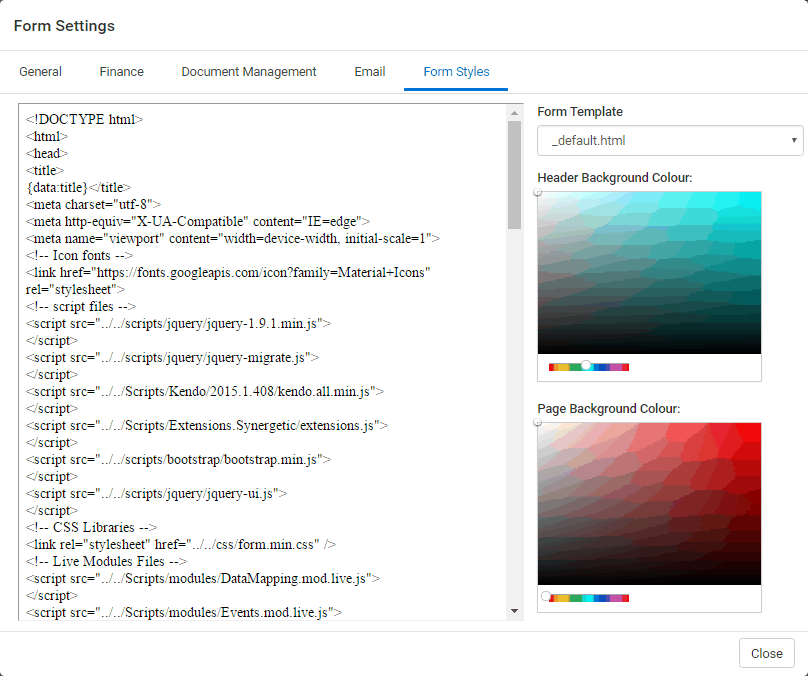Click the 'Form Settings' dialog title
The height and width of the screenshot is (676, 808).
[64, 26]
